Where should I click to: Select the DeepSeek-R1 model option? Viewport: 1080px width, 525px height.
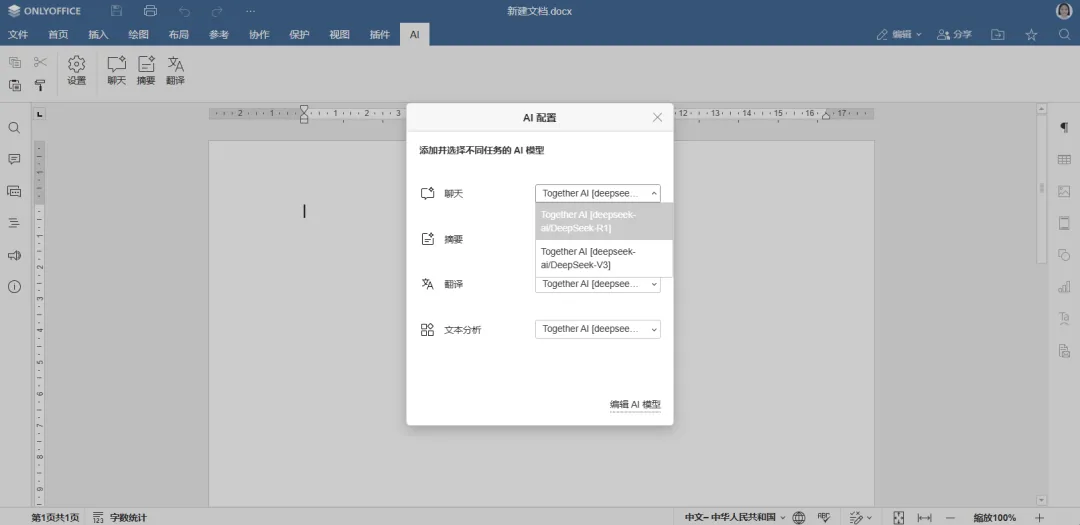point(604,221)
